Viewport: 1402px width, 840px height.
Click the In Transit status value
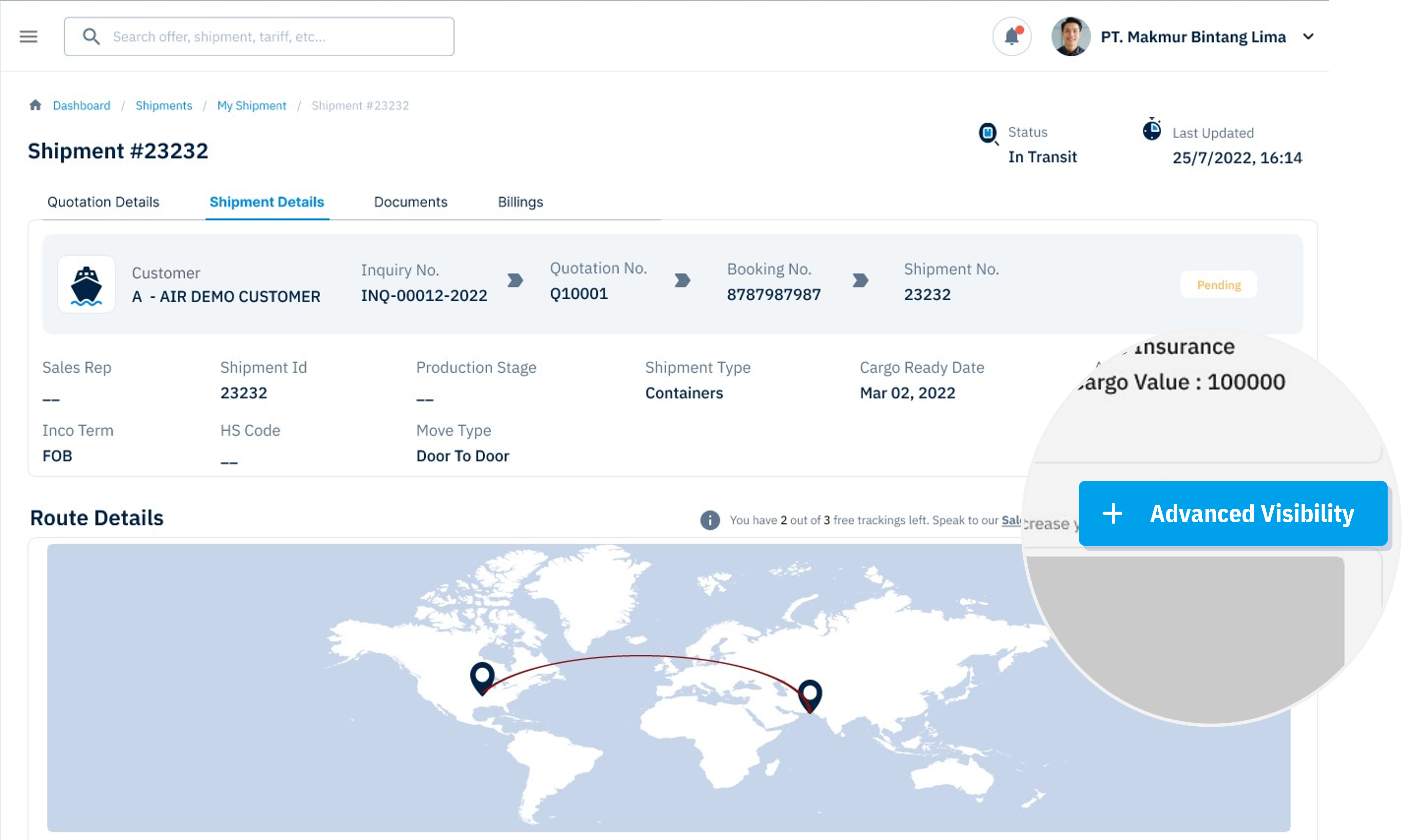[x=1043, y=157]
